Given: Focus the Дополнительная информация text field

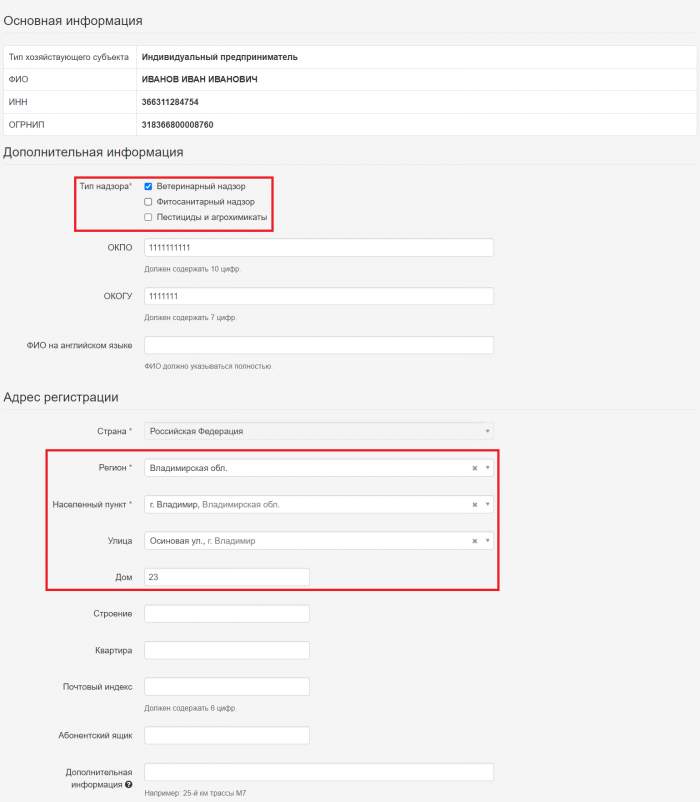Looking at the screenshot, I should tap(318, 772).
